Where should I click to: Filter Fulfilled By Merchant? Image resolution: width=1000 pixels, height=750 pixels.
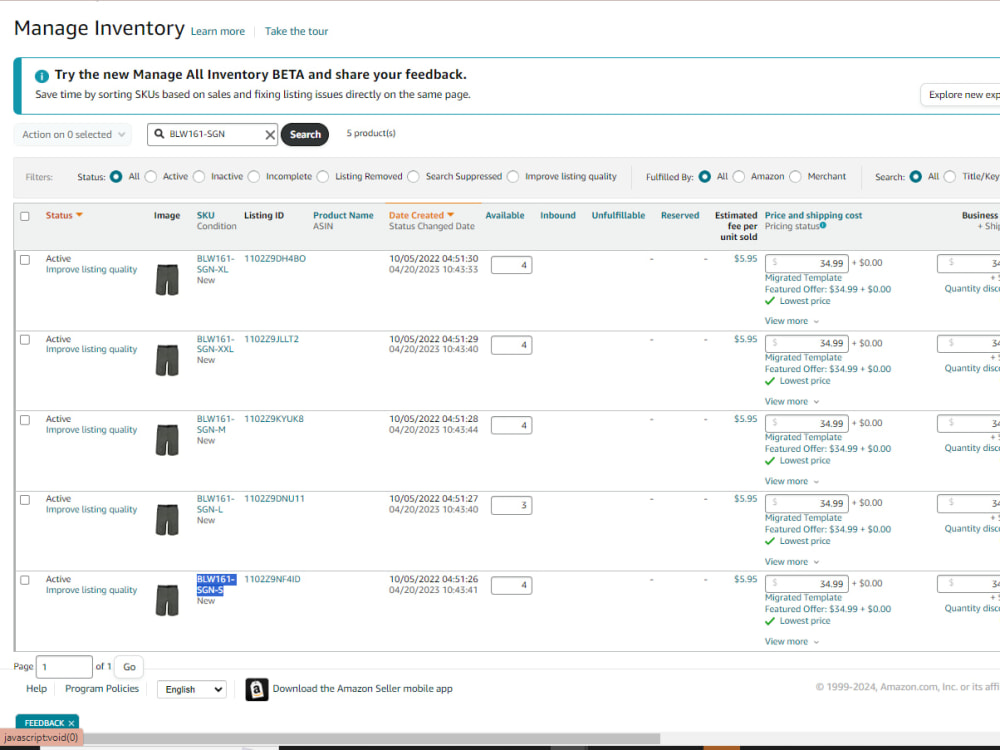(795, 177)
